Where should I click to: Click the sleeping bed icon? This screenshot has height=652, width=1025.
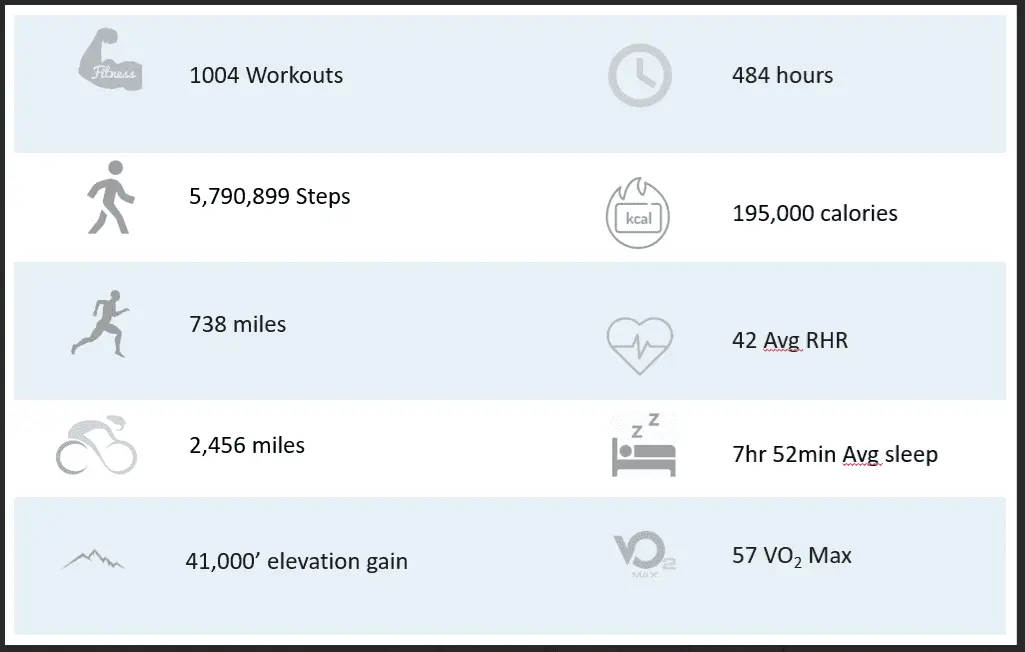[643, 447]
